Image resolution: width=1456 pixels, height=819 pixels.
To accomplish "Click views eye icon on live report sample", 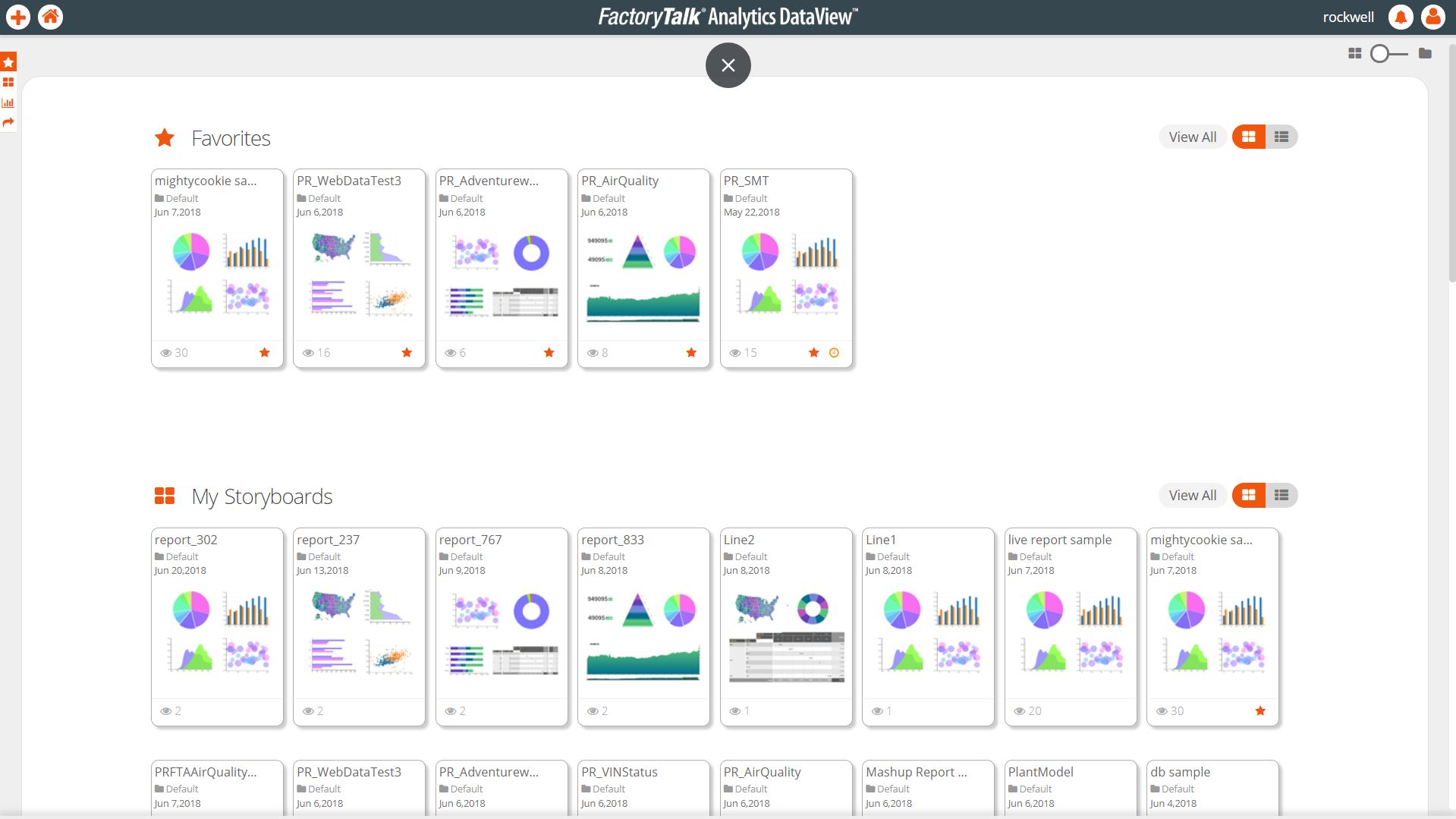I will [x=1019, y=711].
